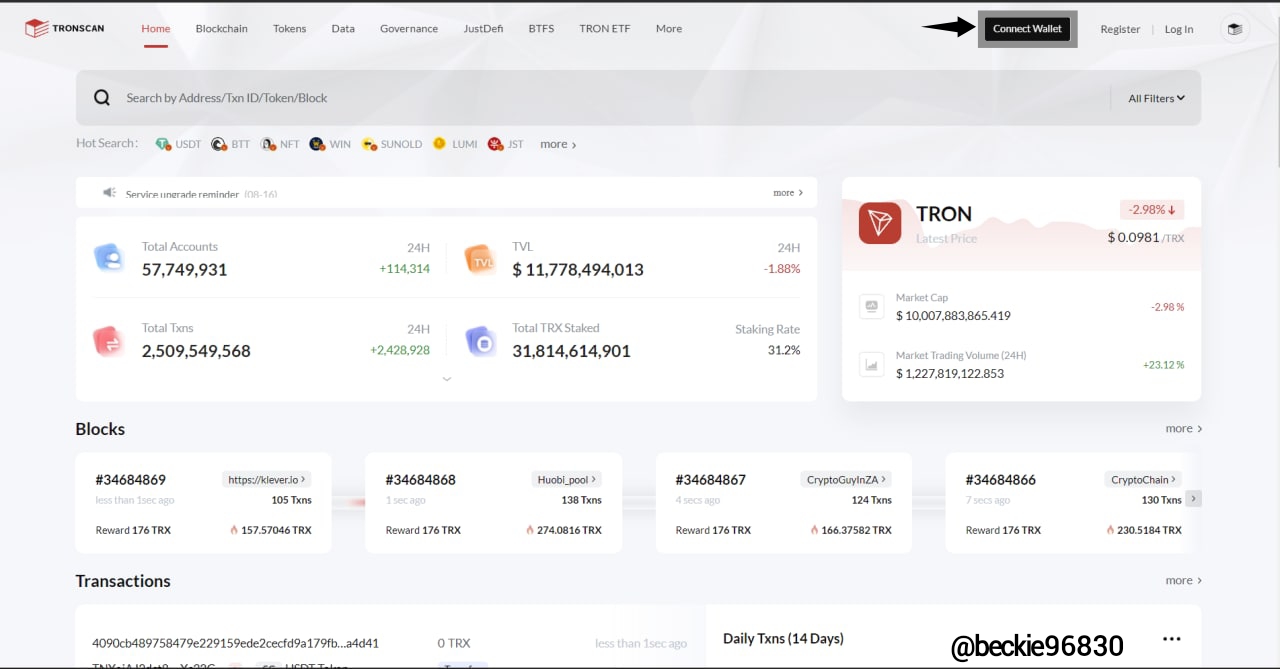Open the https://klever.io producer link

(267, 479)
